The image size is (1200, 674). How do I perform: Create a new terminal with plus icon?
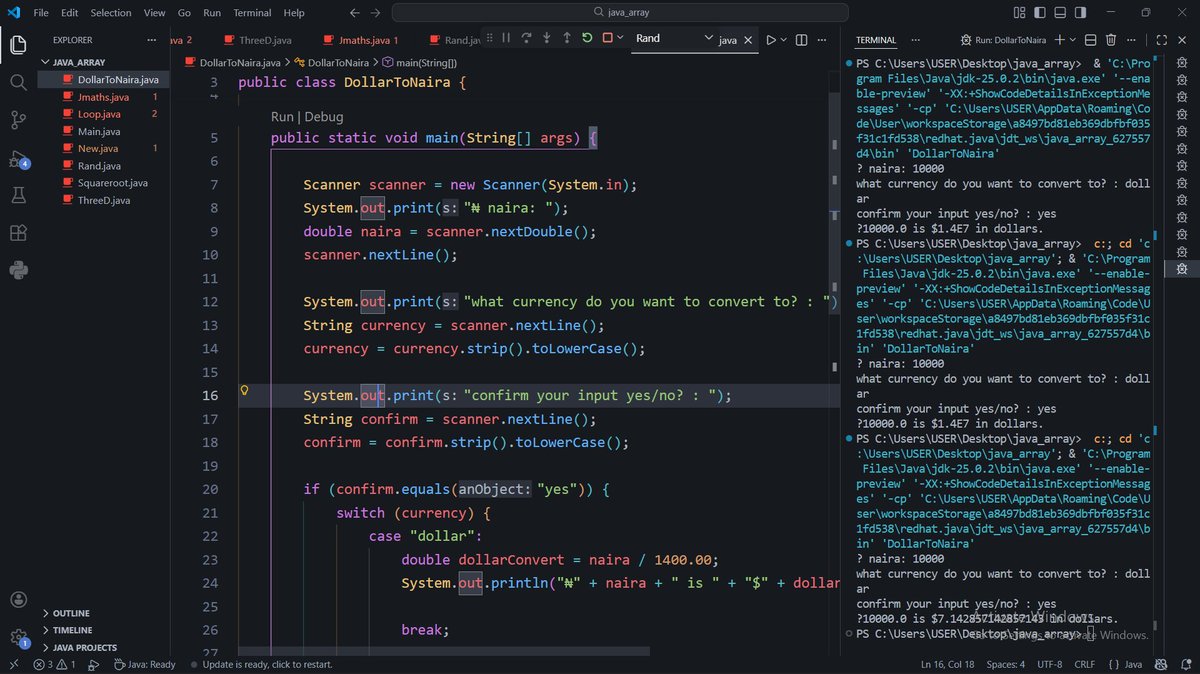[x=1060, y=40]
